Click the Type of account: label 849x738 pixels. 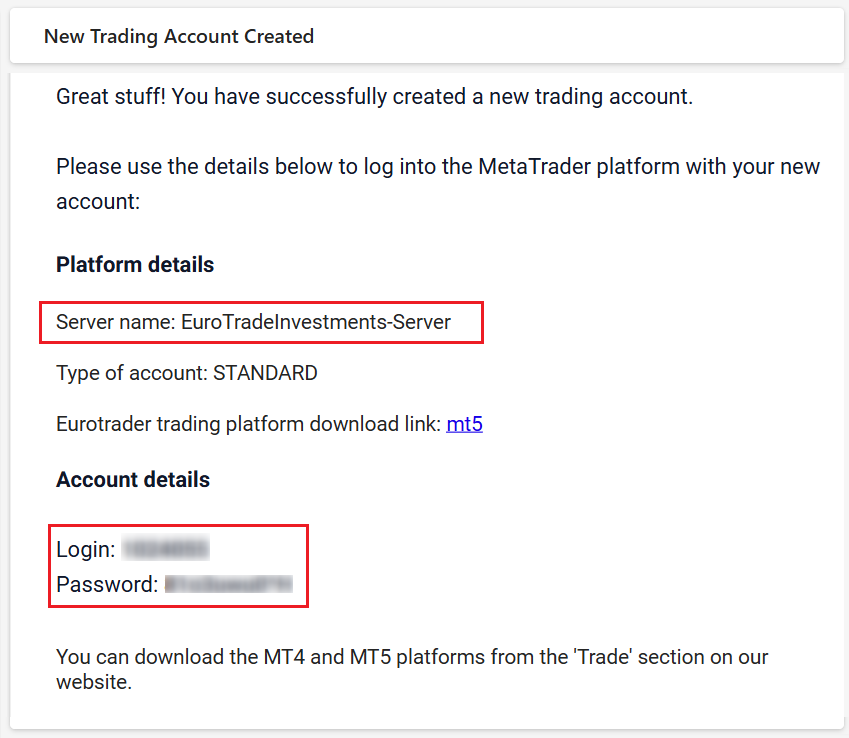pyautogui.click(x=132, y=374)
